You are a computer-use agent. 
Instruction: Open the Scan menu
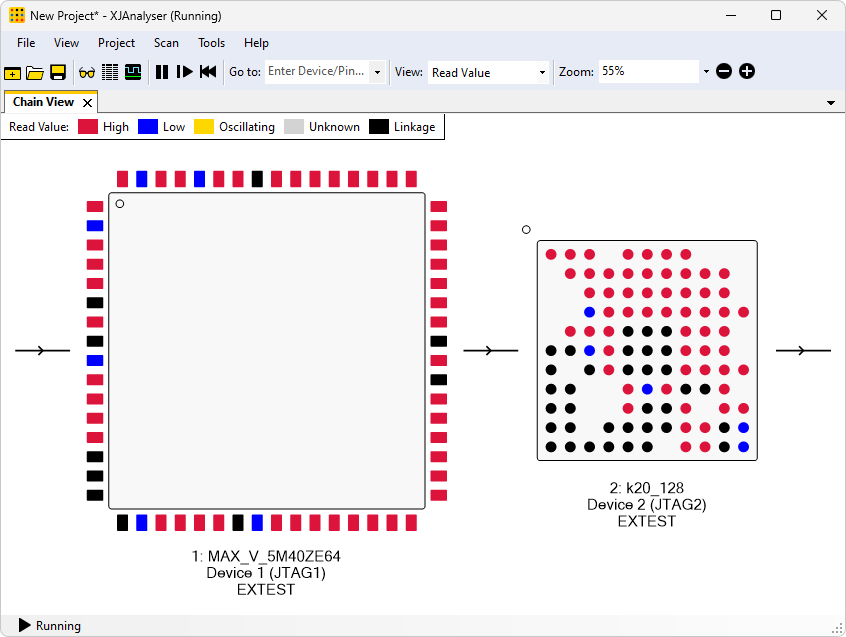point(166,43)
